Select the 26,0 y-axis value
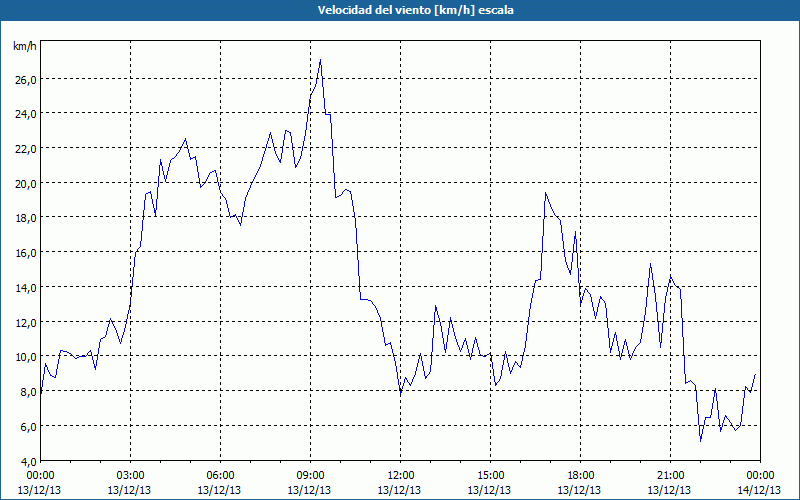The image size is (800, 500). (26, 79)
